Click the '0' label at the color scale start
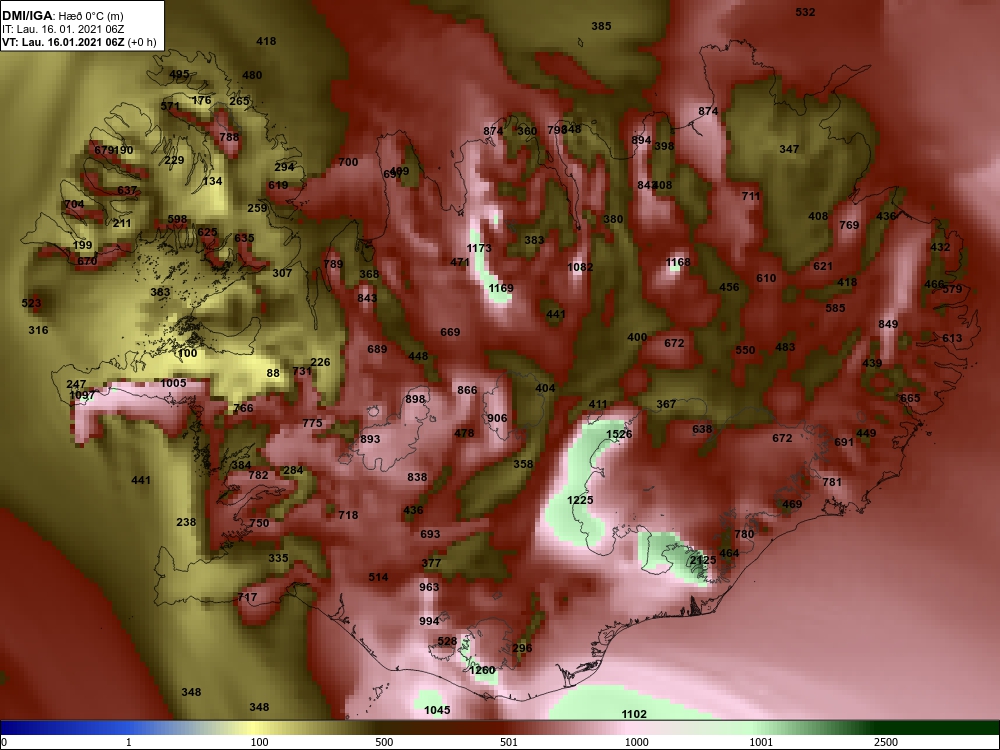The width and height of the screenshot is (1000, 750). coord(4,742)
